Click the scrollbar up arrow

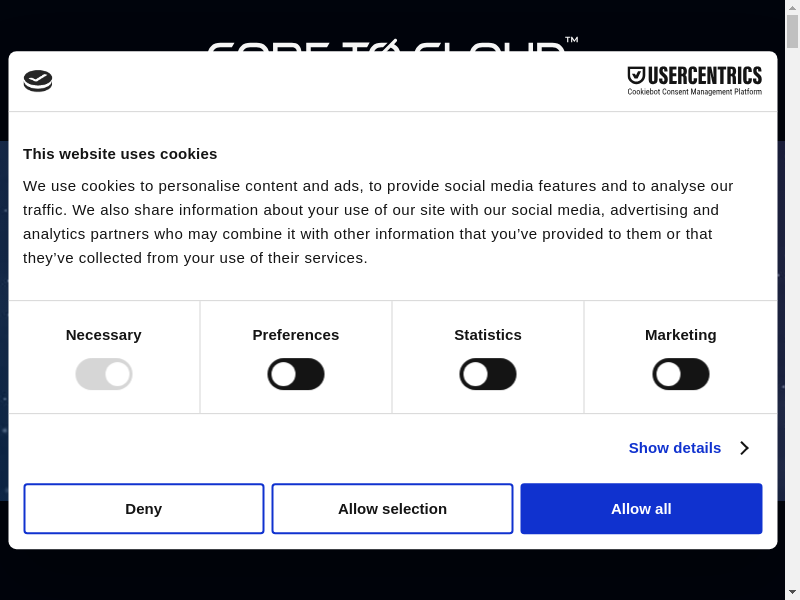(x=792, y=8)
